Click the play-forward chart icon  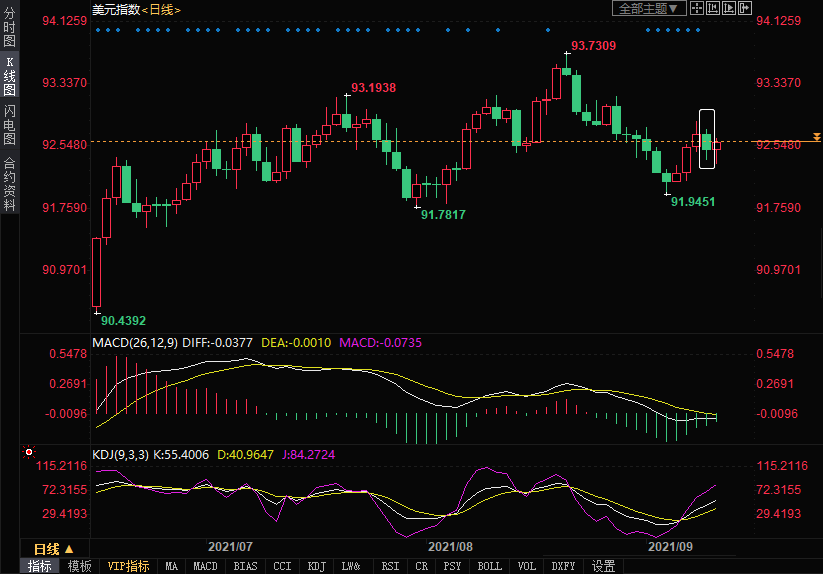(729, 8)
